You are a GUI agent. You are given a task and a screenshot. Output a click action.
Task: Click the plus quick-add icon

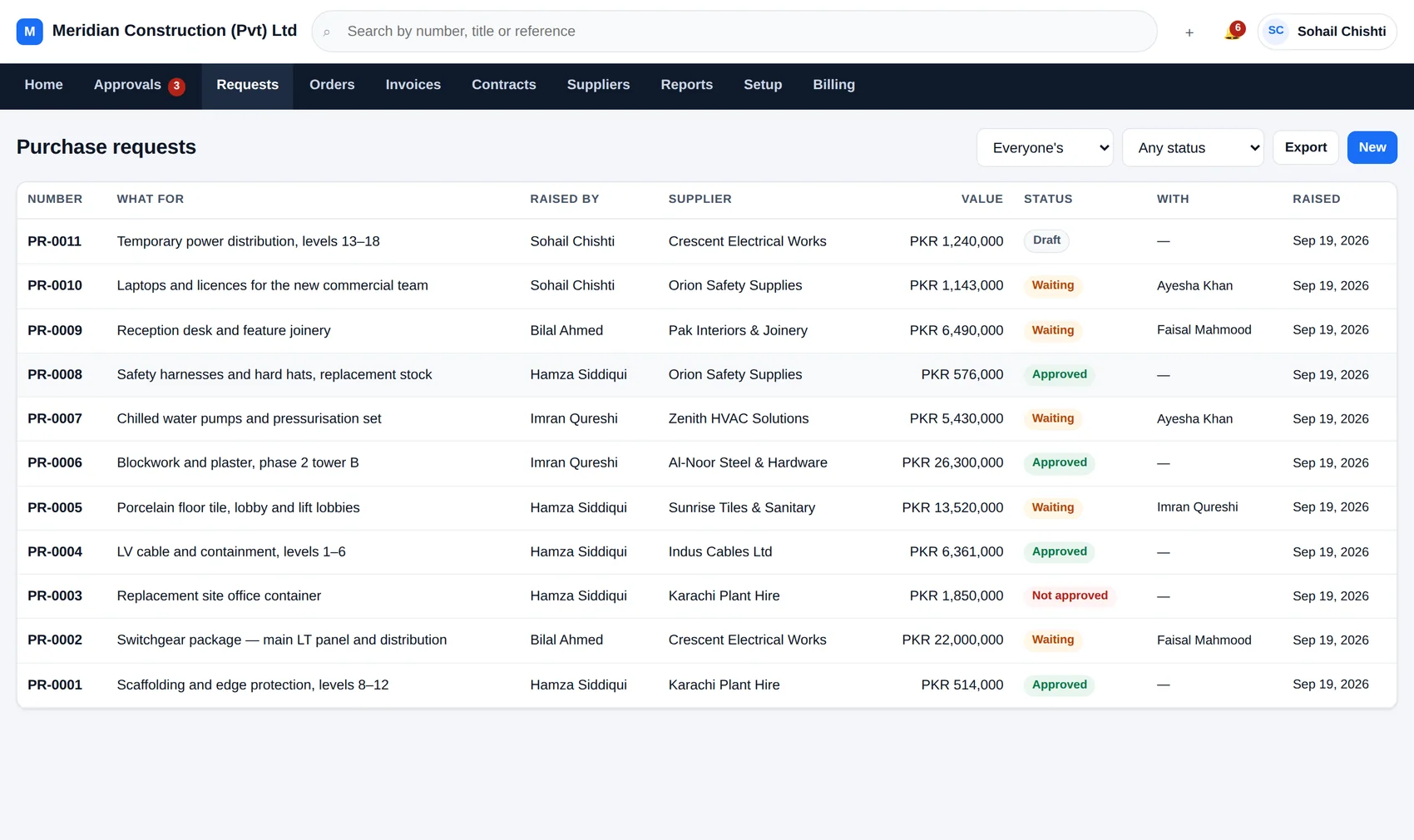(x=1189, y=32)
